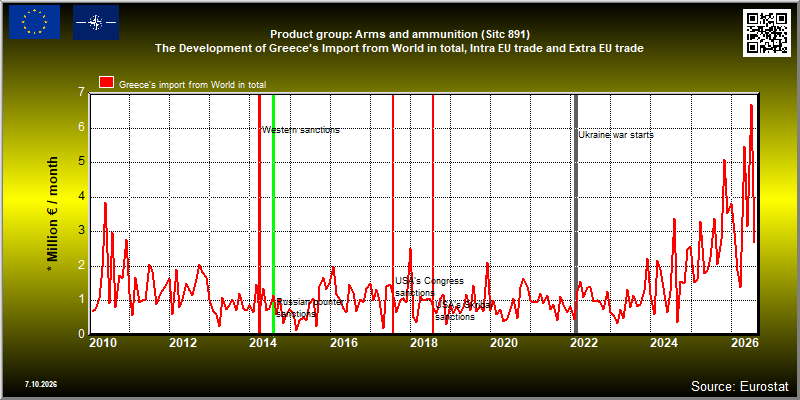This screenshot has width=800, height=400.
Task: Click the red legend swatch
Action: pyautogui.click(x=107, y=83)
